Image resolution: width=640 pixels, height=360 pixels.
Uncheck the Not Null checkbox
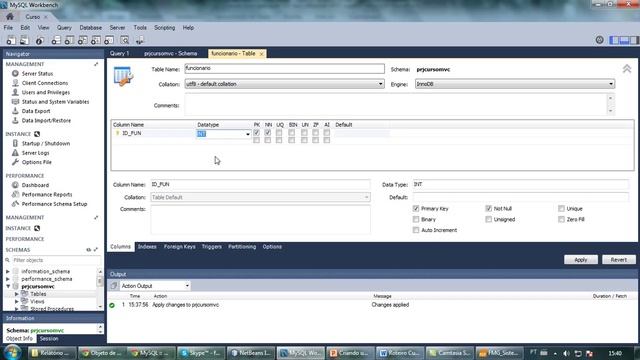[x=489, y=209]
